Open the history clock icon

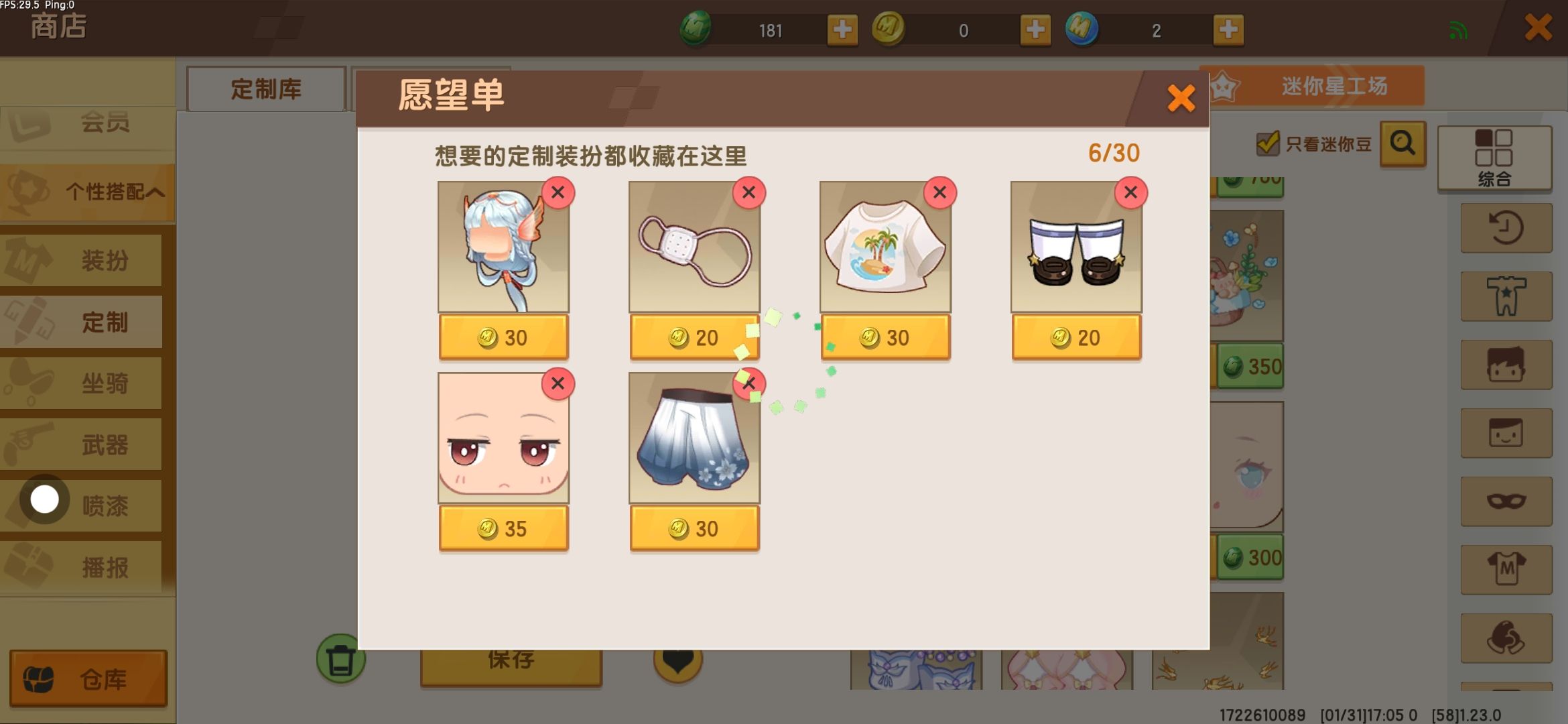1506,228
